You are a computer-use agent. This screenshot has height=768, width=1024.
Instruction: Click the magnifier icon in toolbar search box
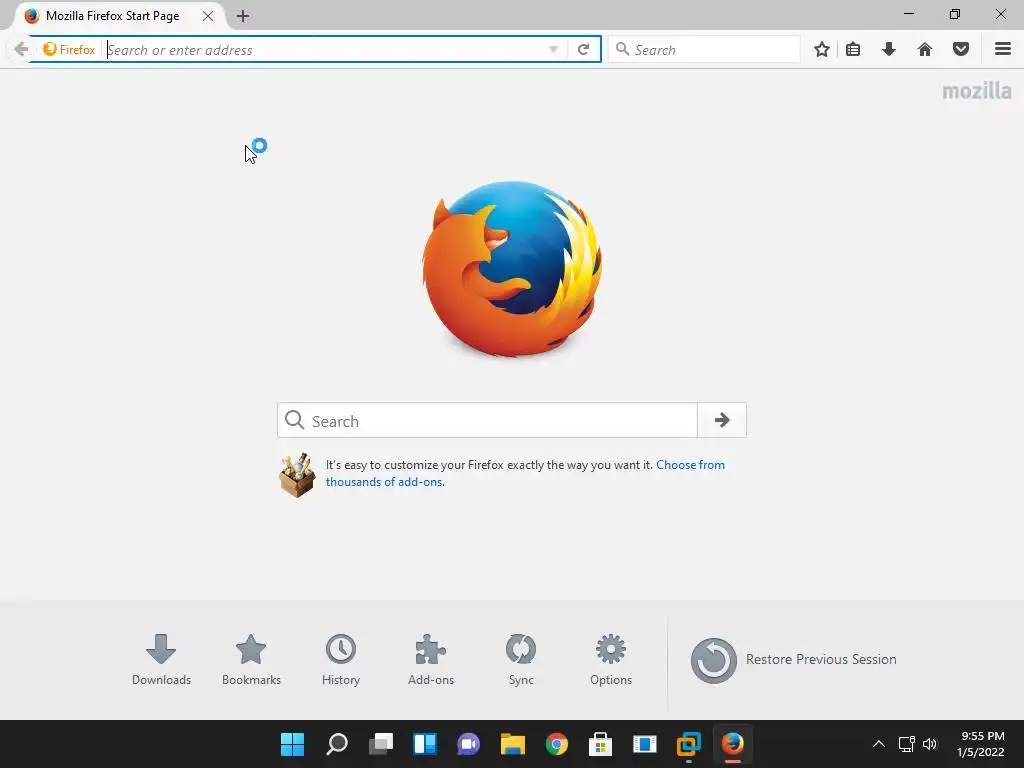tap(622, 49)
